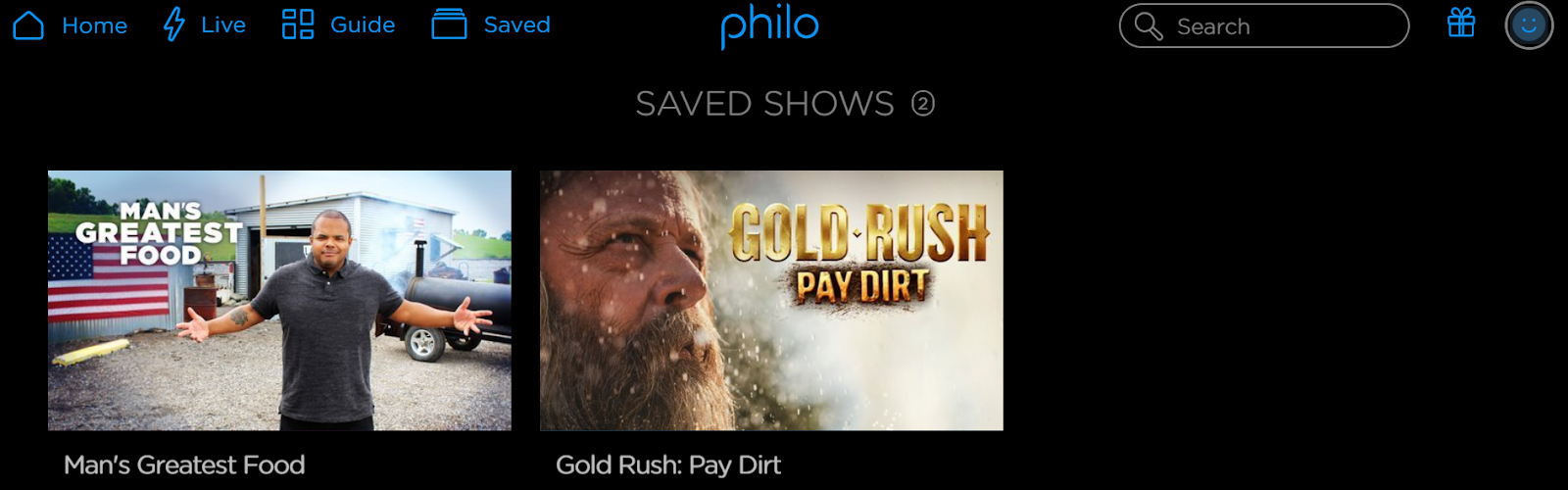Click the Saved folder stack icon
Viewport: 1568px width, 490px height.
point(449,24)
